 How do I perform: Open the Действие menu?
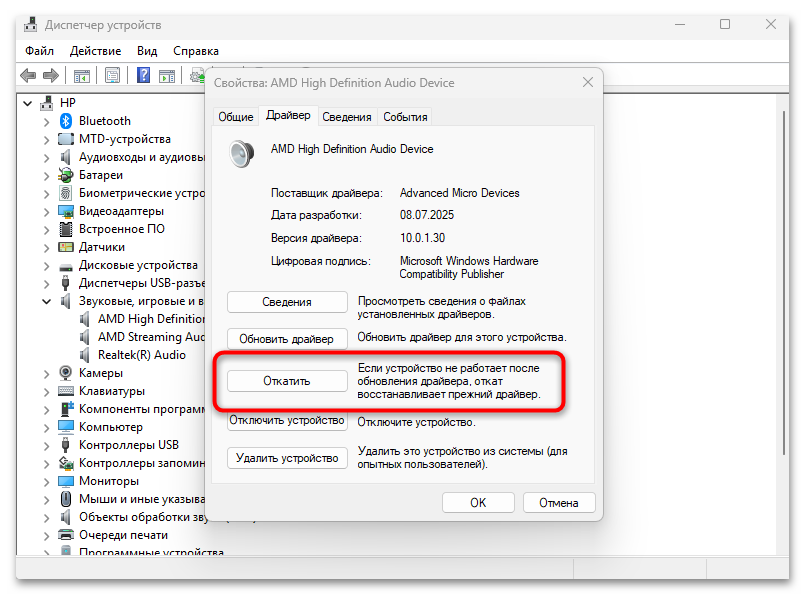coord(95,51)
